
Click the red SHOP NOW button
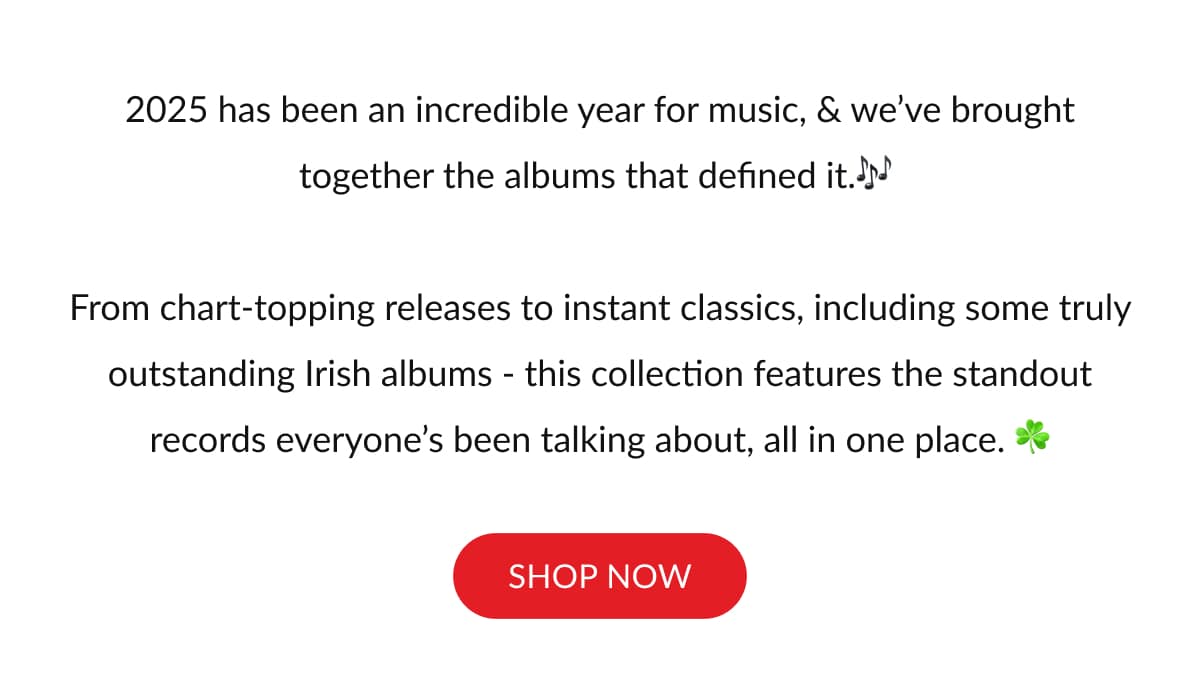coord(600,576)
